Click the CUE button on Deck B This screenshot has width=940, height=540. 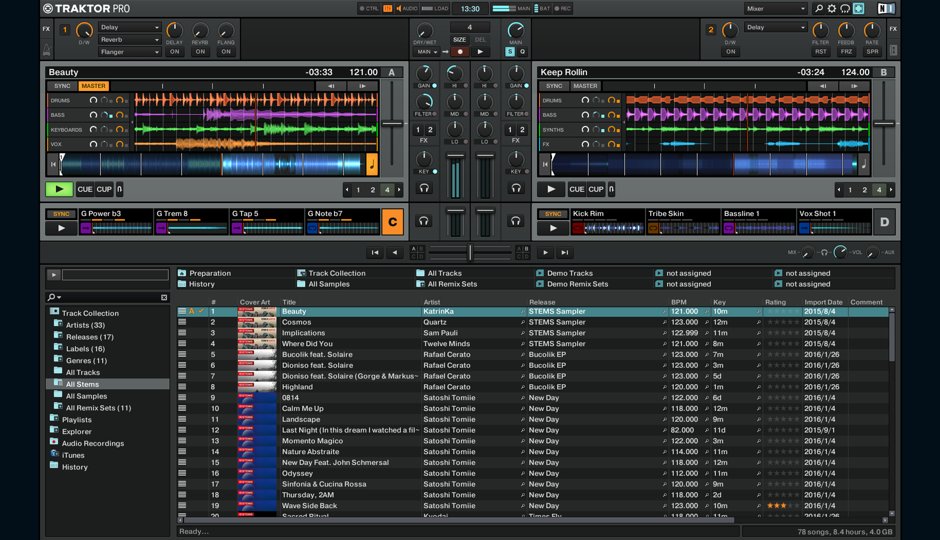point(577,189)
